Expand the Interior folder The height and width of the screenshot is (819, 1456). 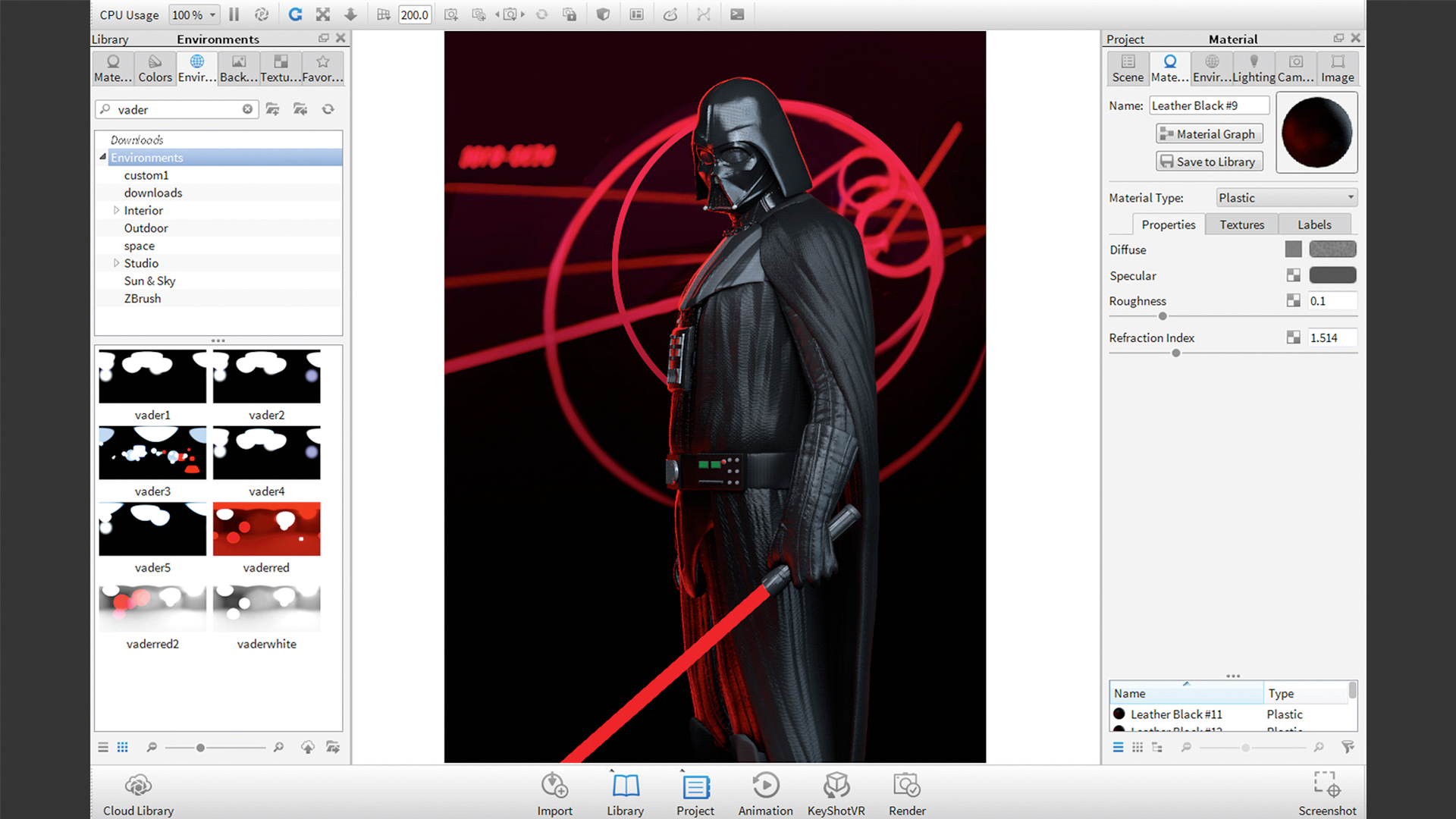pos(116,210)
